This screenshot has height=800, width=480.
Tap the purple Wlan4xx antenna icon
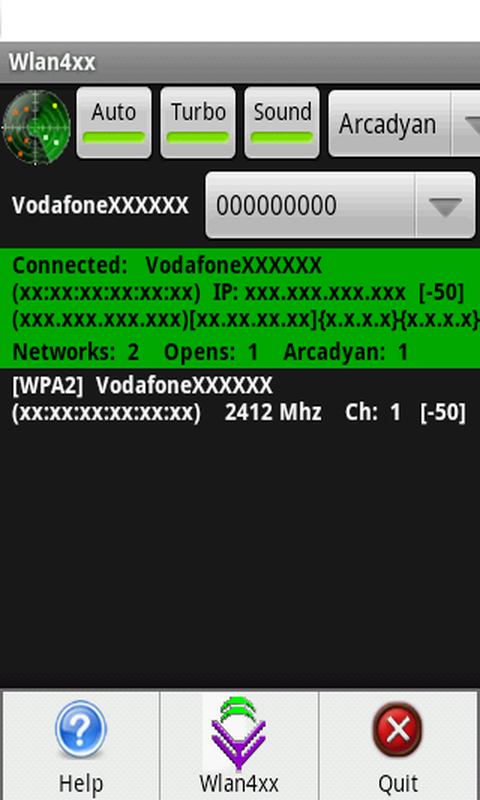tap(239, 733)
